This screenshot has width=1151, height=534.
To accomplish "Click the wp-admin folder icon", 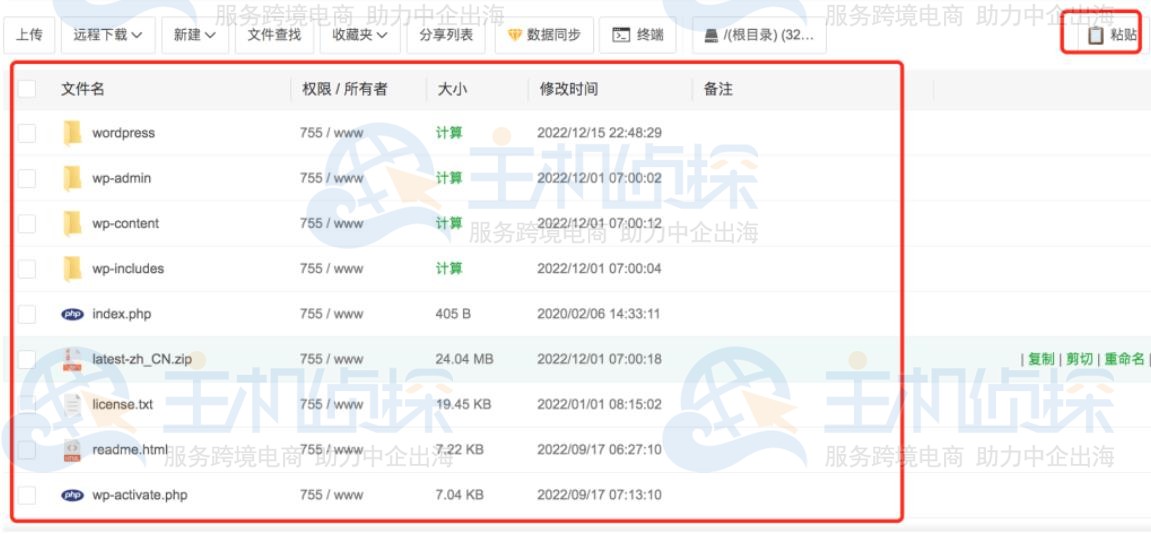I will pos(72,178).
